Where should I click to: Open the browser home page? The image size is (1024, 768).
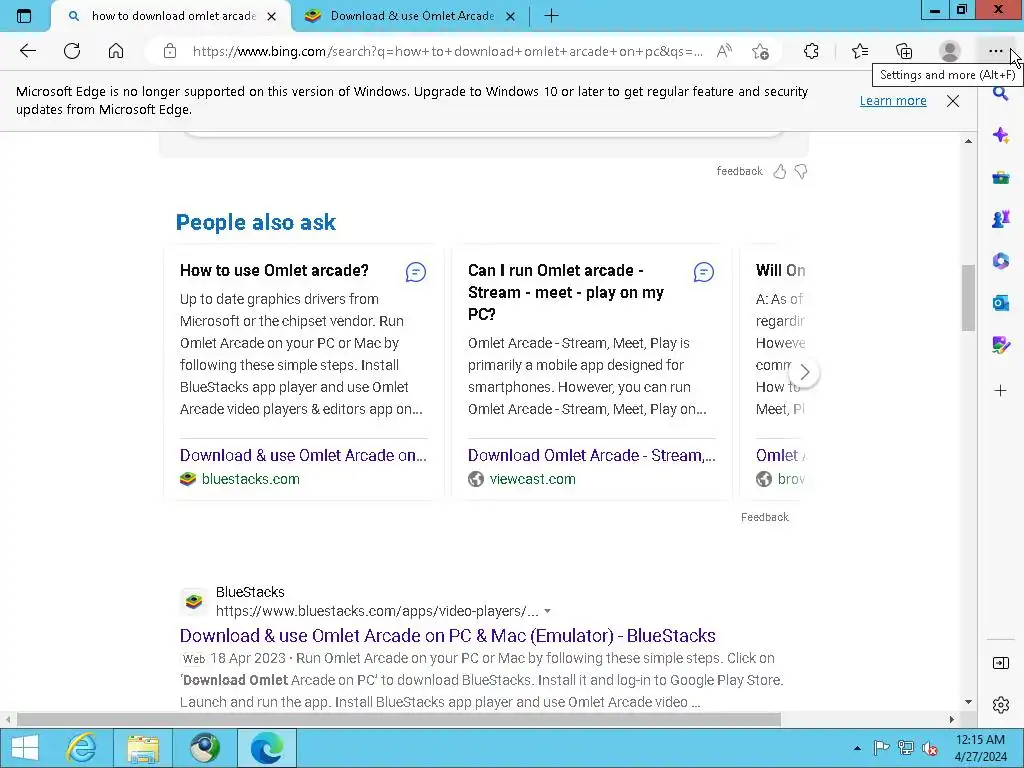click(x=116, y=51)
